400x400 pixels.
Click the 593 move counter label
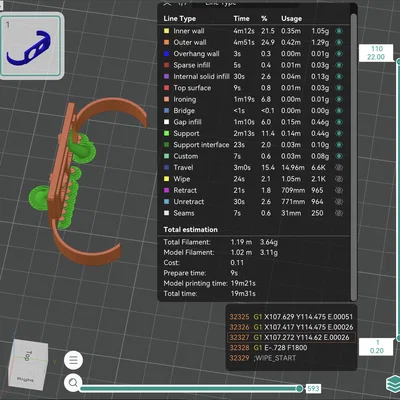(x=313, y=389)
